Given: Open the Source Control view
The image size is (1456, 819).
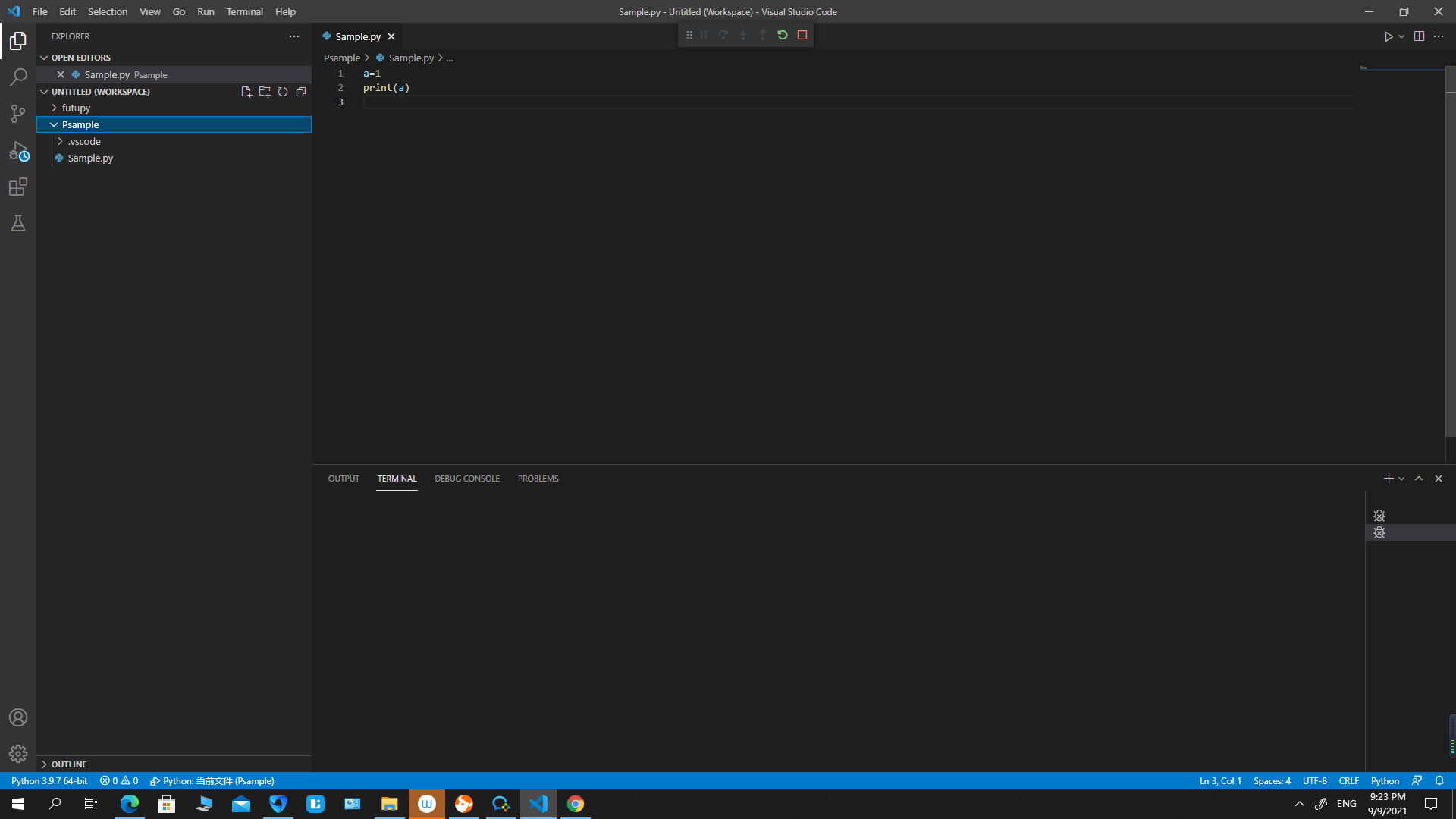Looking at the screenshot, I should point(18,114).
